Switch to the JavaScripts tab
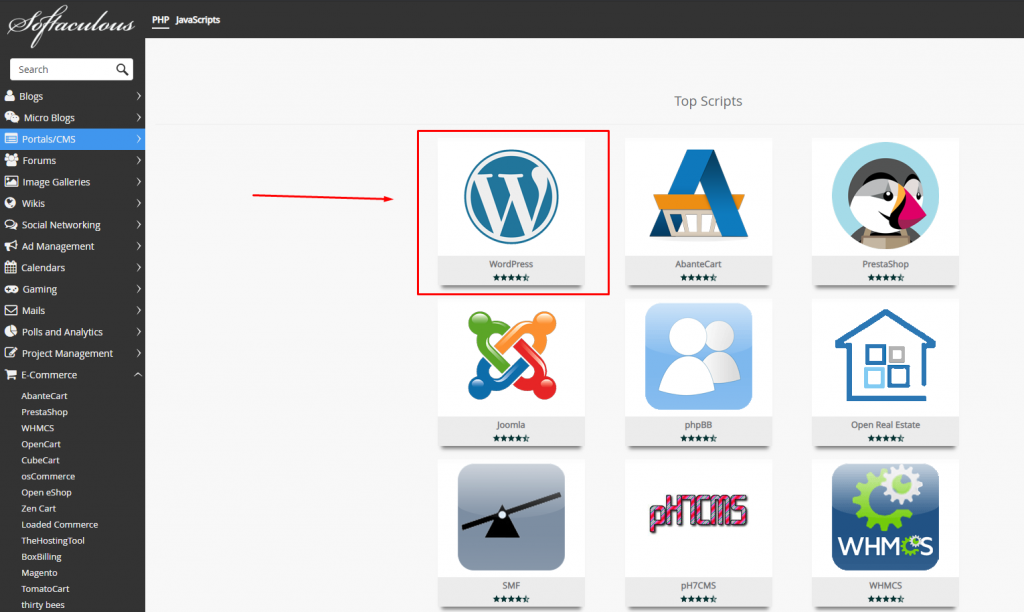1024x612 pixels. point(198,20)
